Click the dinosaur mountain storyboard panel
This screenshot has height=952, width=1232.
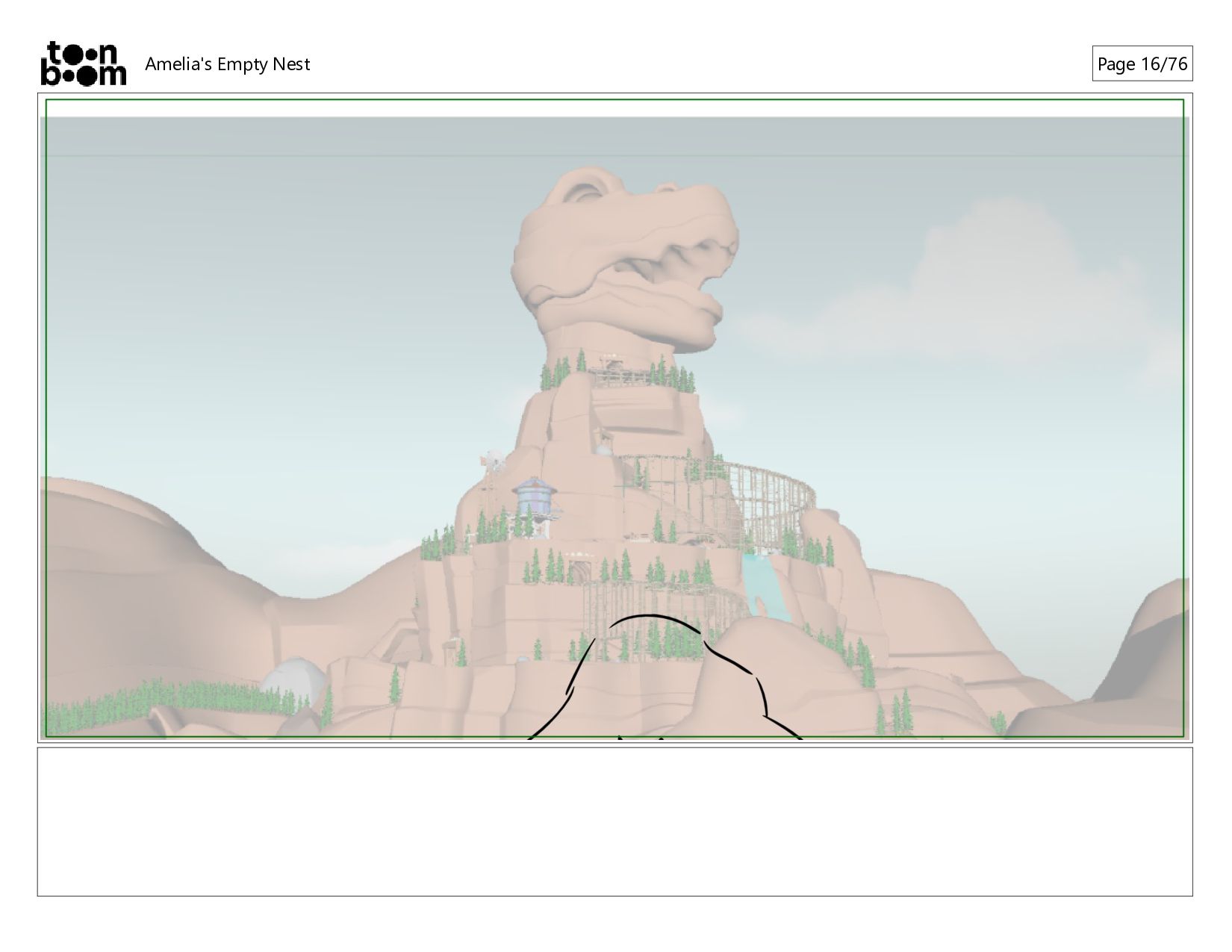point(615,418)
